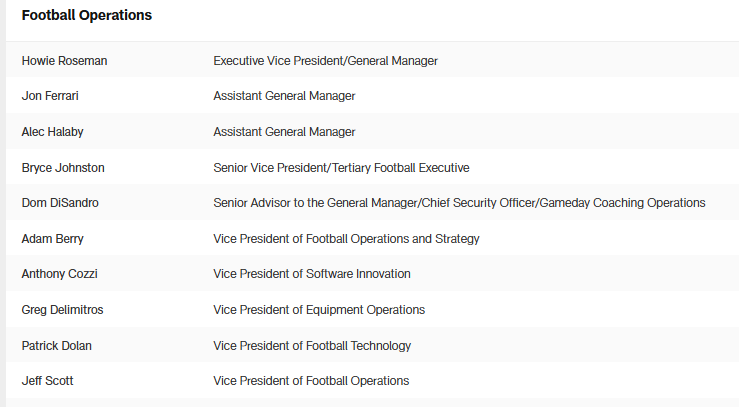Click Vice President of Football Operations and Strategy

[346, 239]
